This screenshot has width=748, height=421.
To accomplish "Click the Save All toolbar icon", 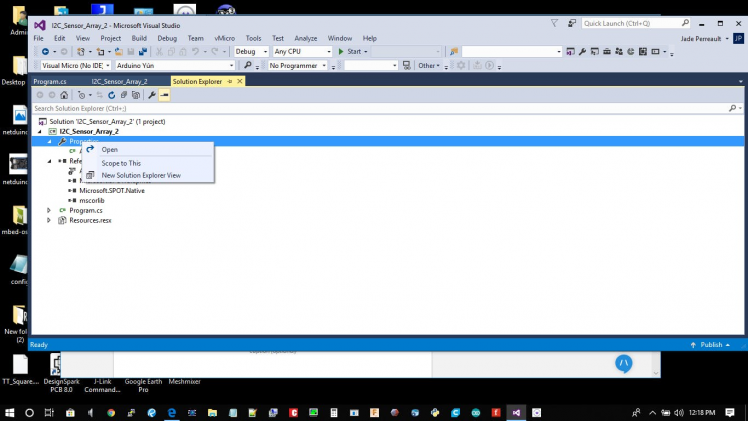I will click(143, 51).
